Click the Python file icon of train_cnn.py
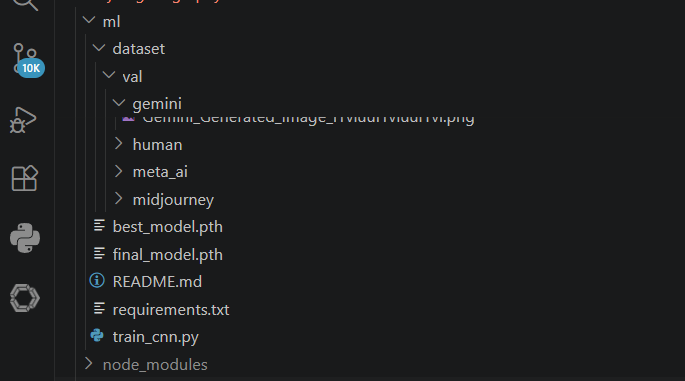Image resolution: width=685 pixels, height=381 pixels. coord(97,336)
